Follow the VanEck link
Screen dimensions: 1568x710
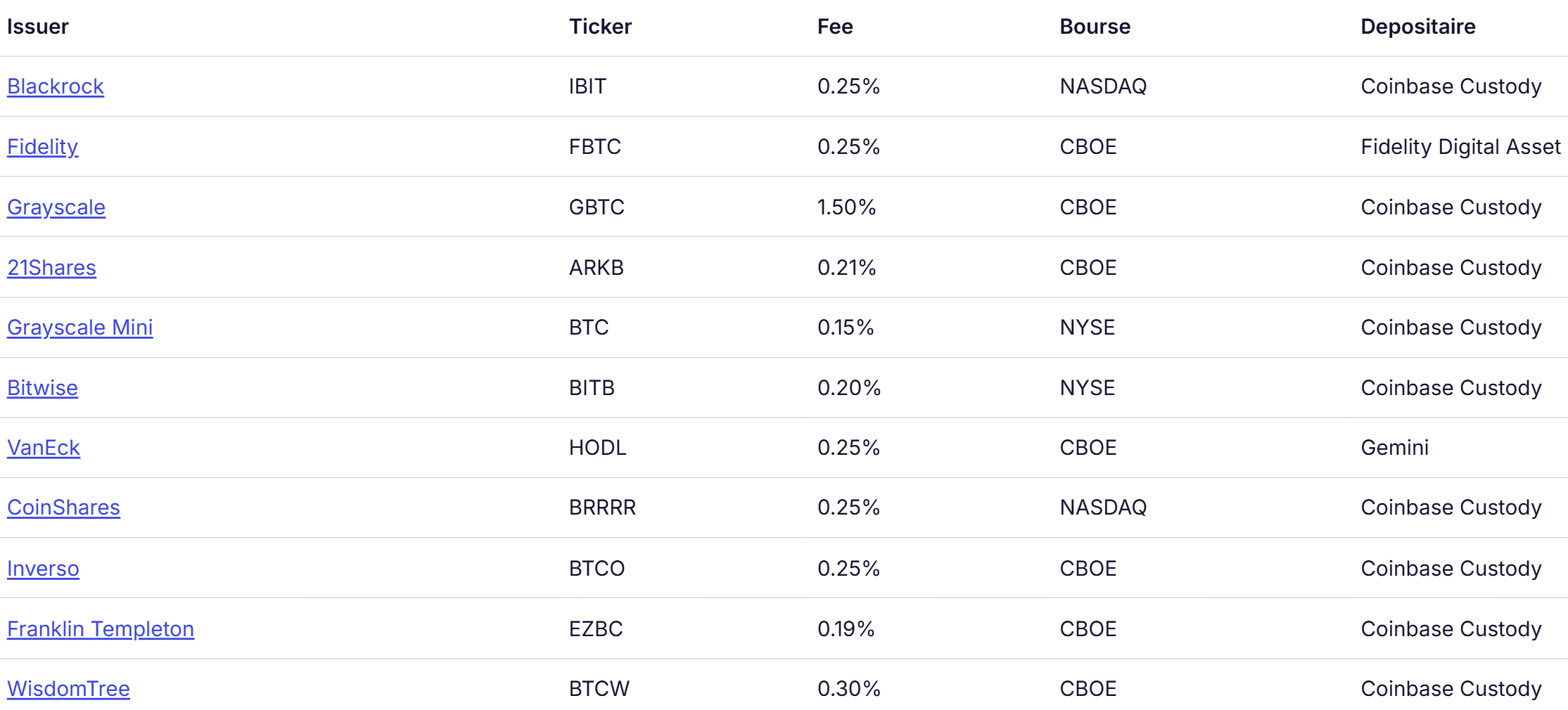(x=44, y=448)
